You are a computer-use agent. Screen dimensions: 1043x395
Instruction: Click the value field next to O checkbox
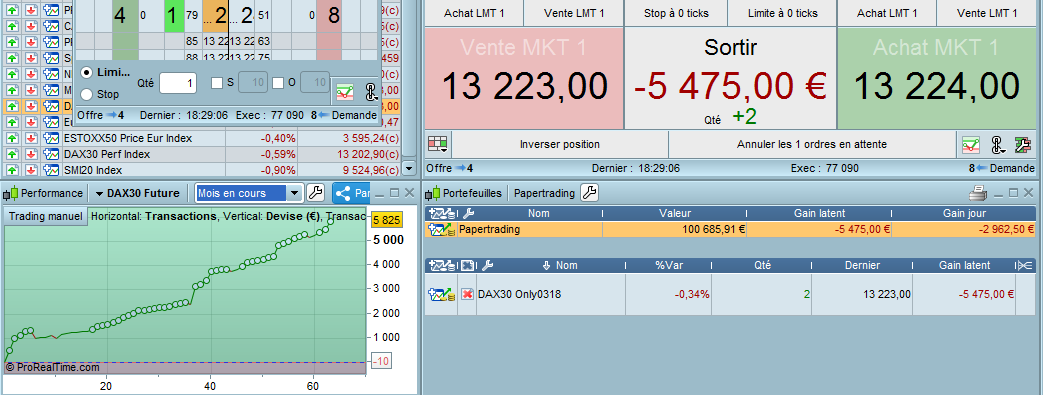315,83
